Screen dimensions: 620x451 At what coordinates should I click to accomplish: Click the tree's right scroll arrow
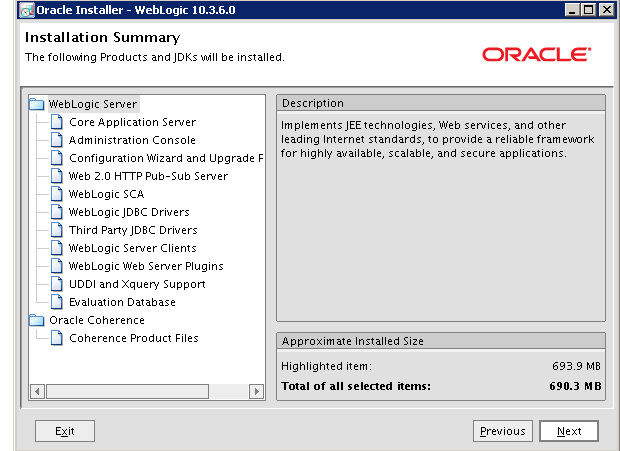pos(256,392)
